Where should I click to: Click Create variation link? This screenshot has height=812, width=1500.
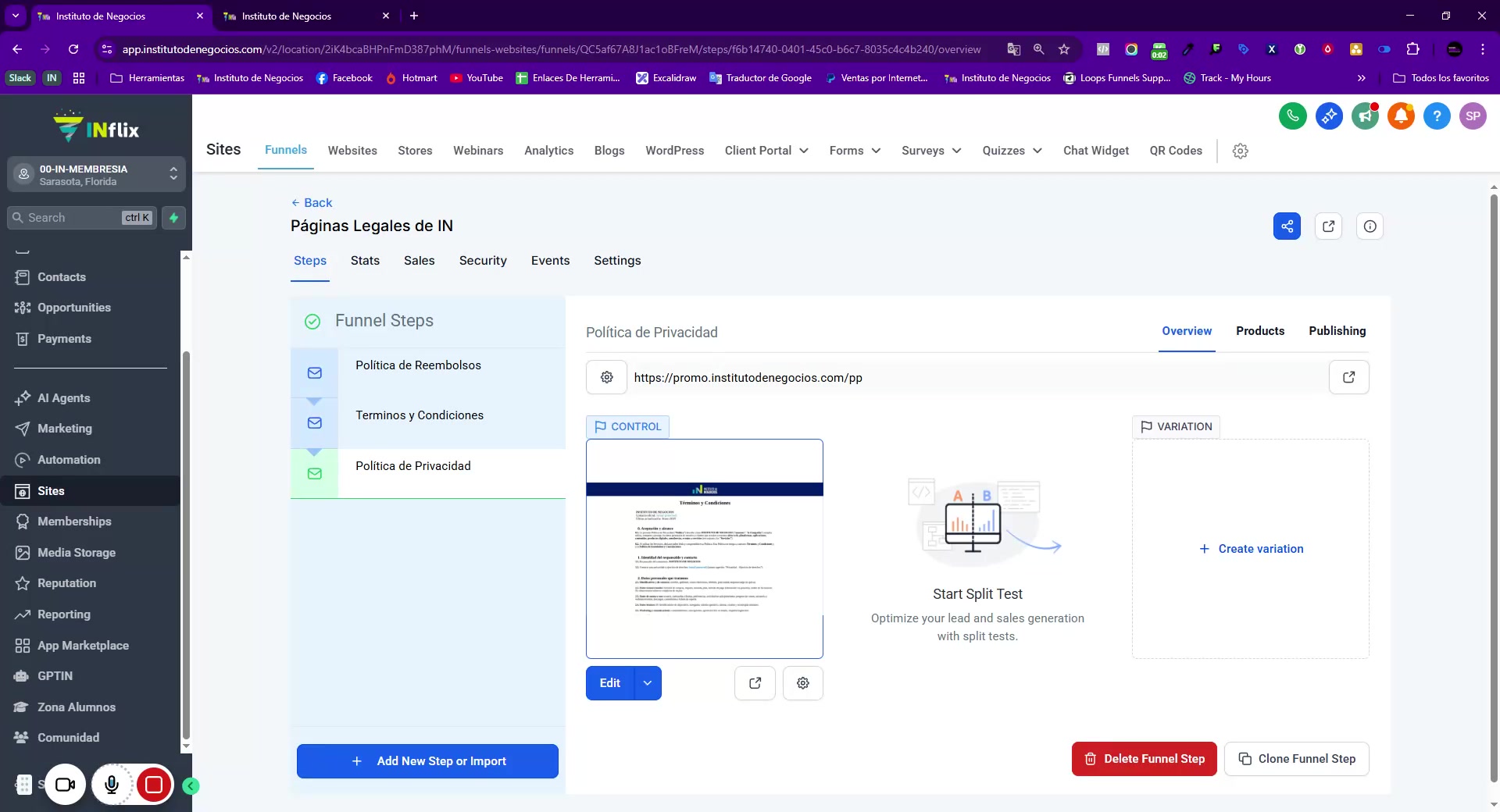(x=1251, y=549)
